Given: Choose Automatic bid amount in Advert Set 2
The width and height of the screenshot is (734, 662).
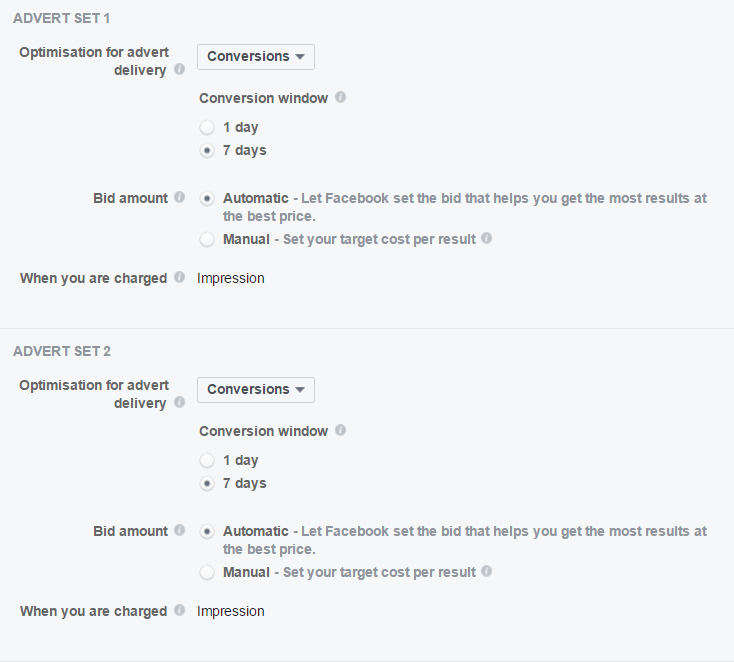Looking at the screenshot, I should (x=207, y=531).
